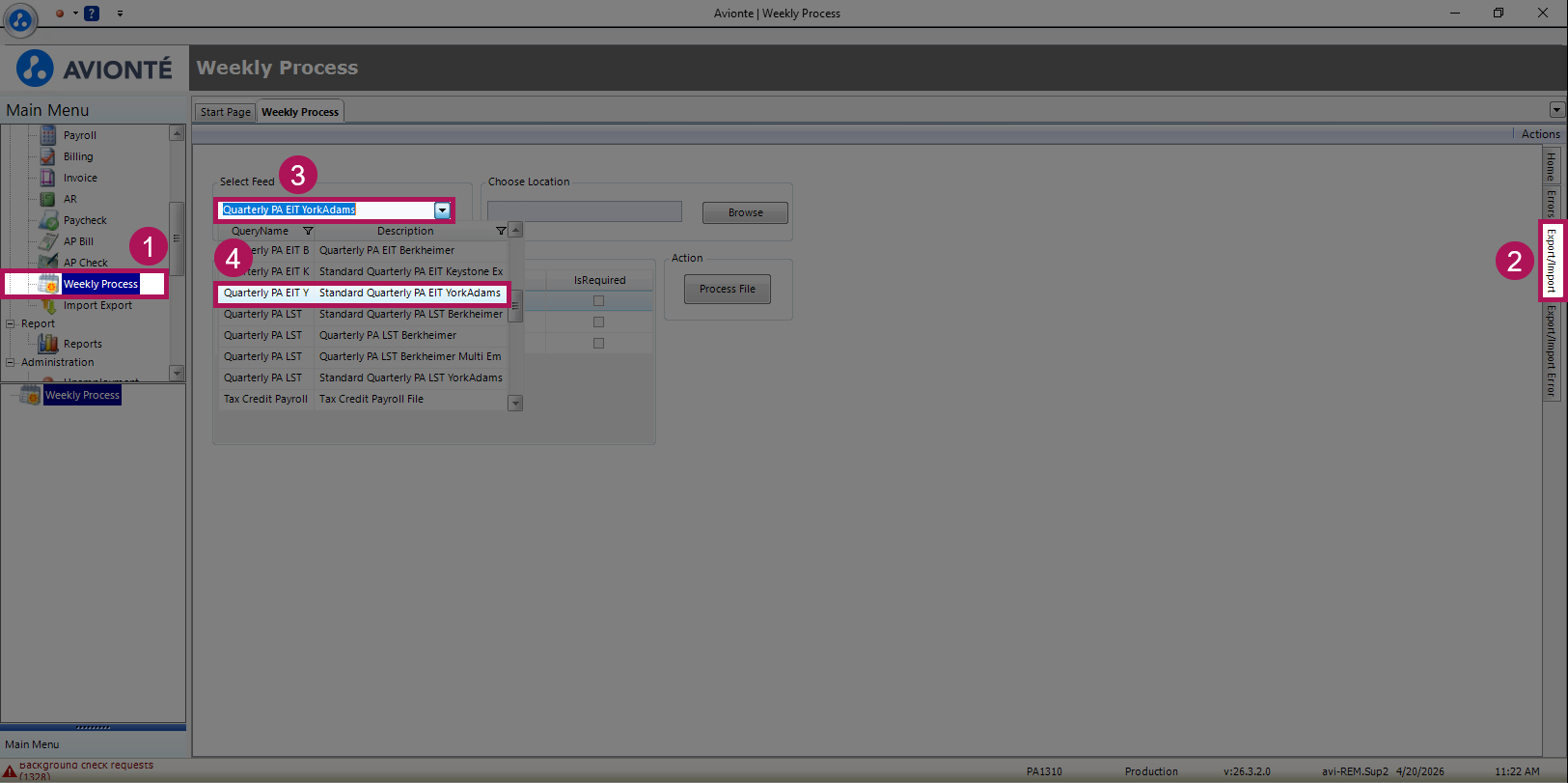Open the QueryName column filter funnel
Viewport: 1568px width, 783px height.
point(308,231)
